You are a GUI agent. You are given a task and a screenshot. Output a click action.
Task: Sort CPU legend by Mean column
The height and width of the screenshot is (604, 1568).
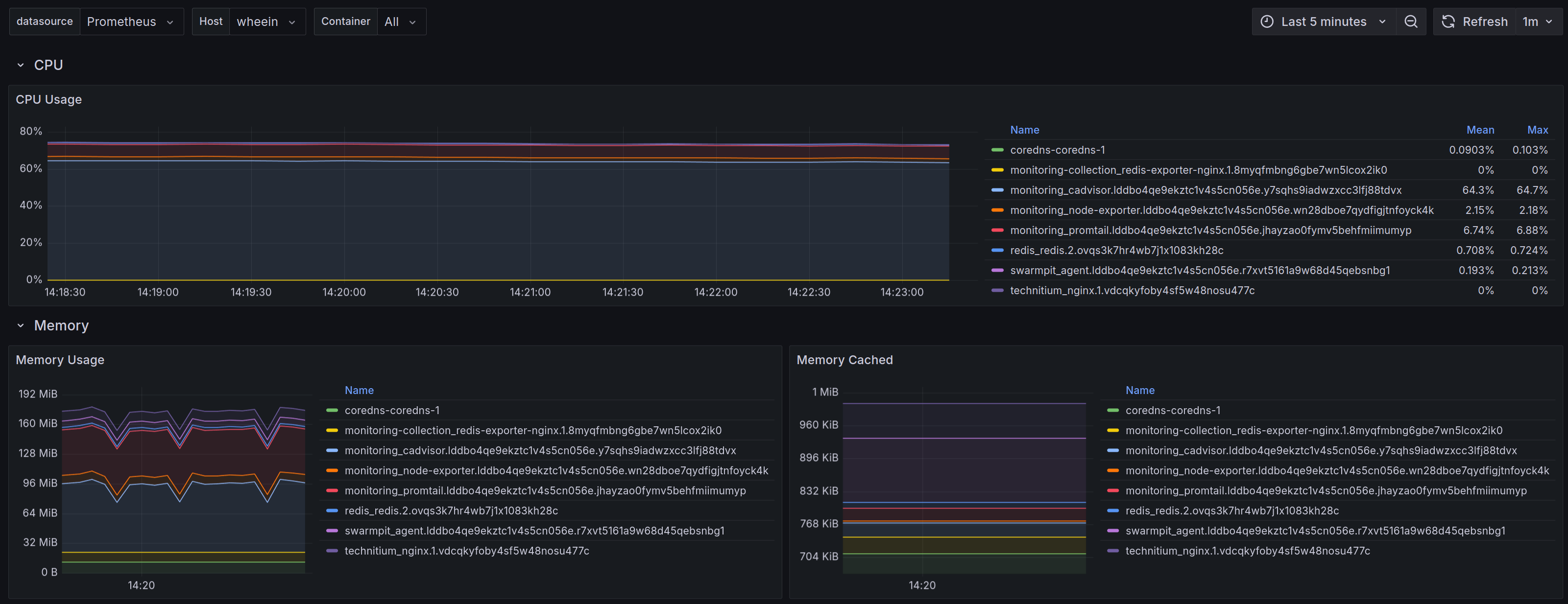pos(1480,130)
